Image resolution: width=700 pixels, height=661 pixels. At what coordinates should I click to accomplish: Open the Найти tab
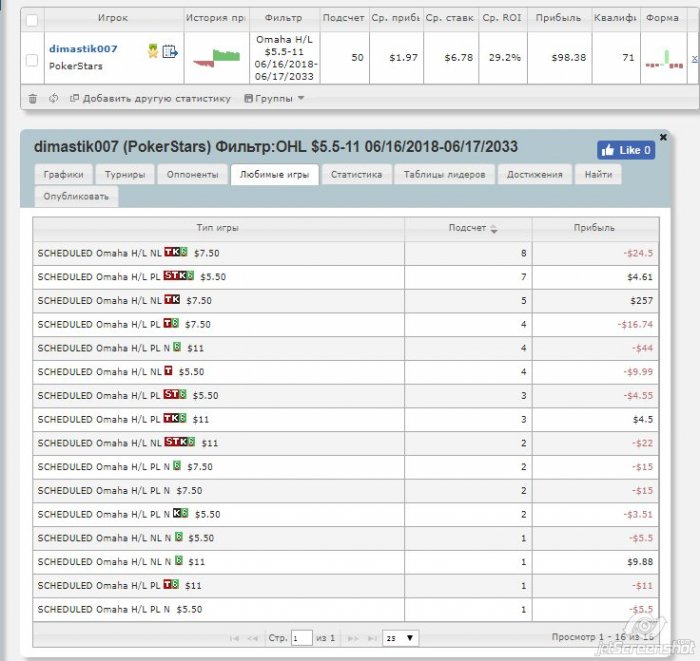point(598,175)
